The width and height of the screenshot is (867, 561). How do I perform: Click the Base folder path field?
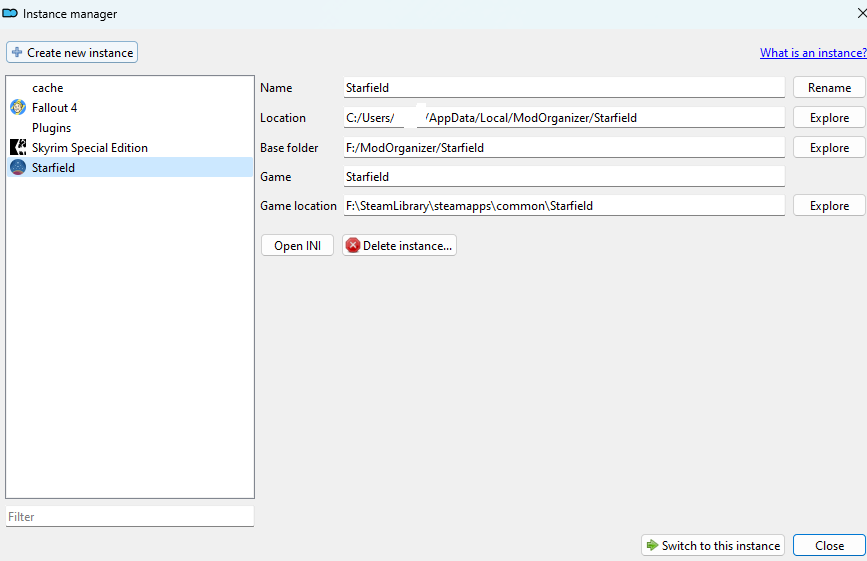pos(564,148)
